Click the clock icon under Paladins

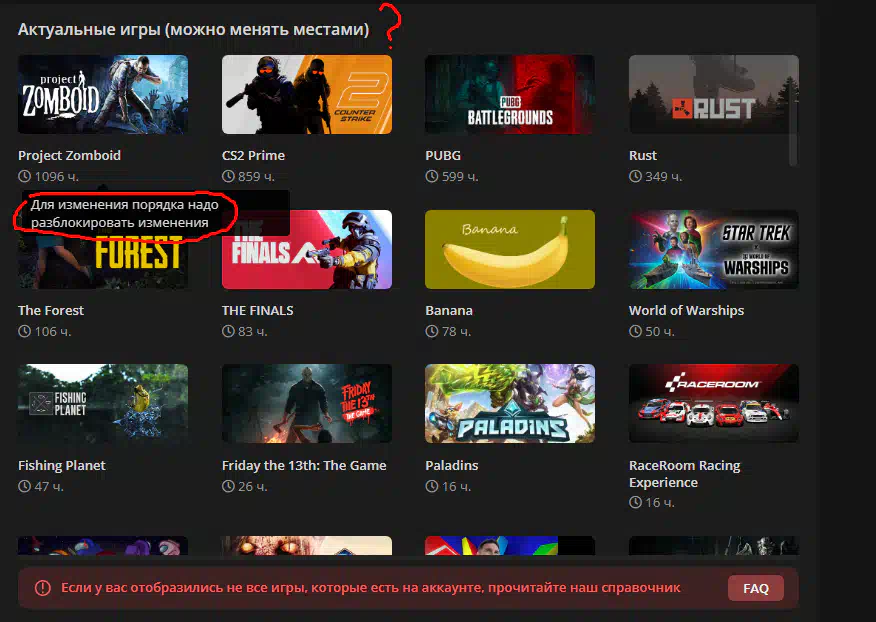coord(431,486)
